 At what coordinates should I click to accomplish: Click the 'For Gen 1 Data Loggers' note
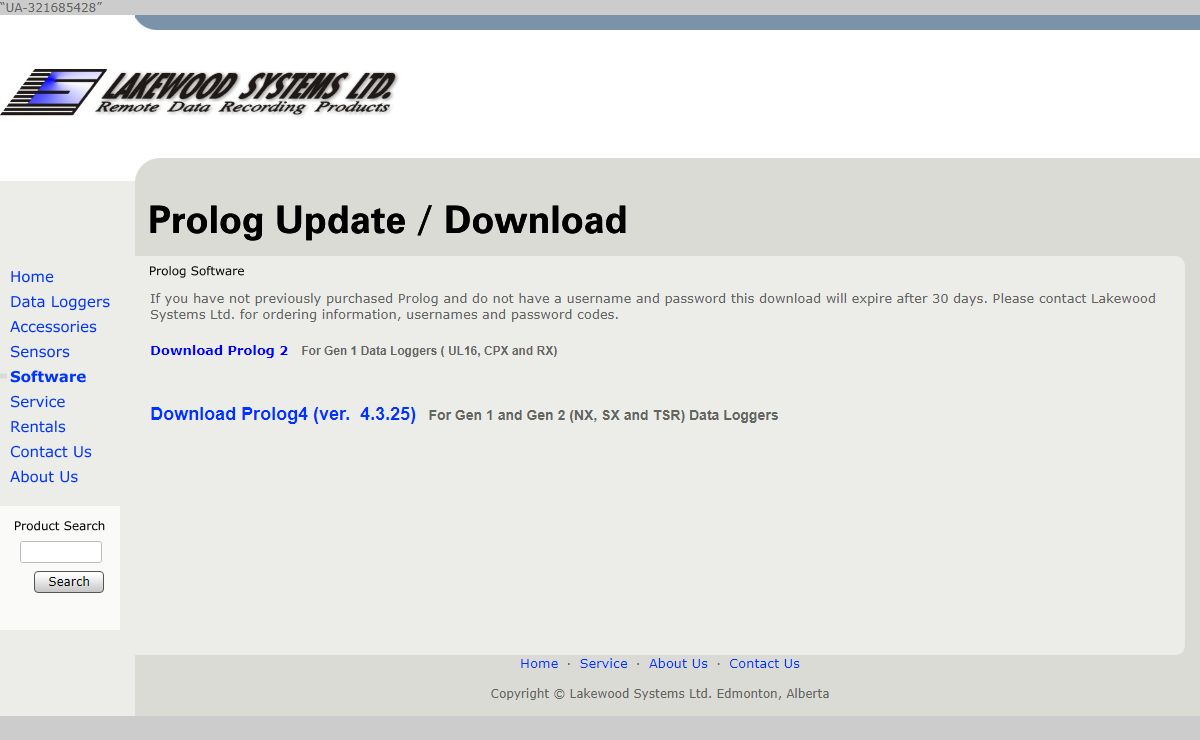tap(429, 351)
